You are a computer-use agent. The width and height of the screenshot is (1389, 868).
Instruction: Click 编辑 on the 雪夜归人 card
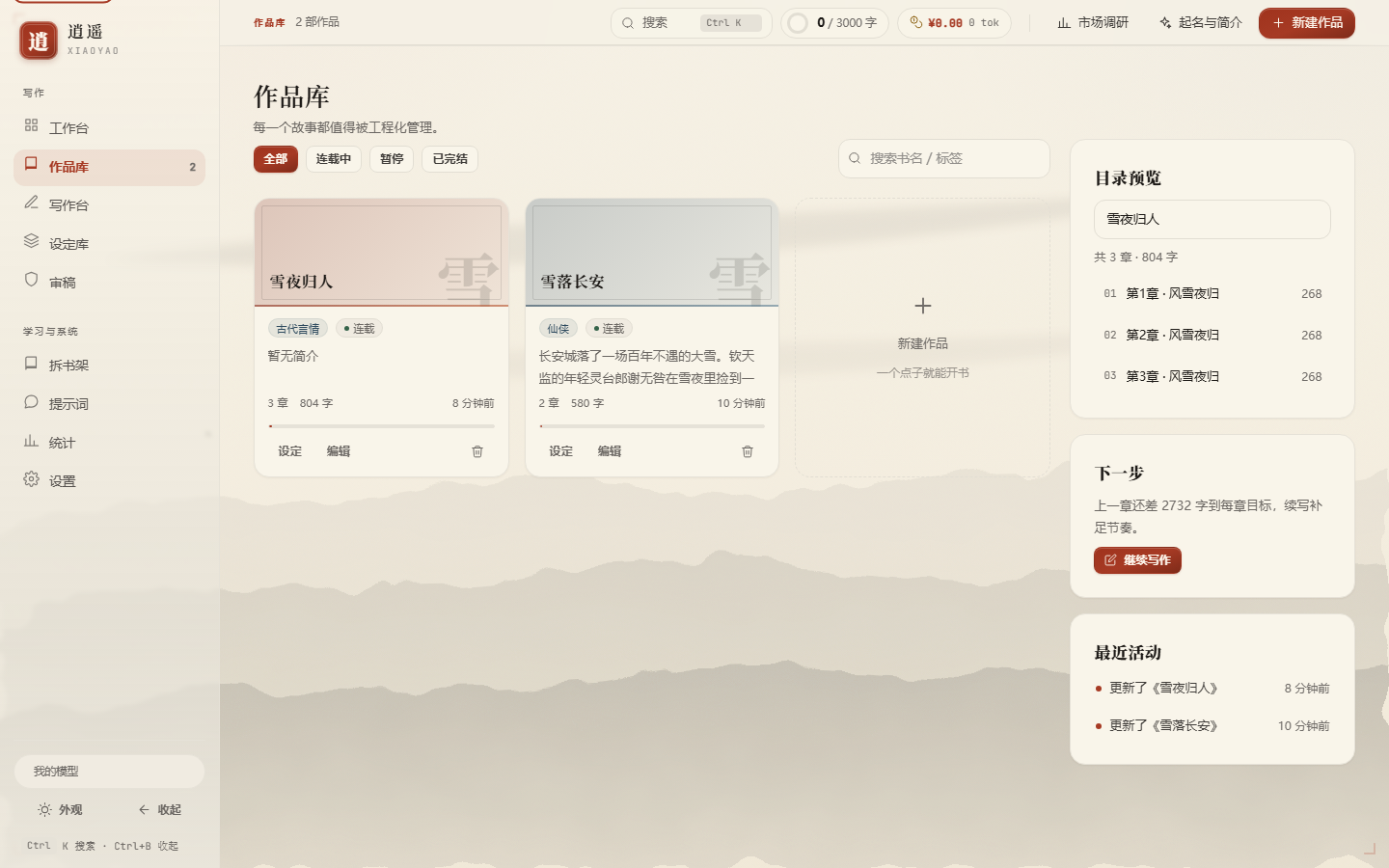[339, 451]
